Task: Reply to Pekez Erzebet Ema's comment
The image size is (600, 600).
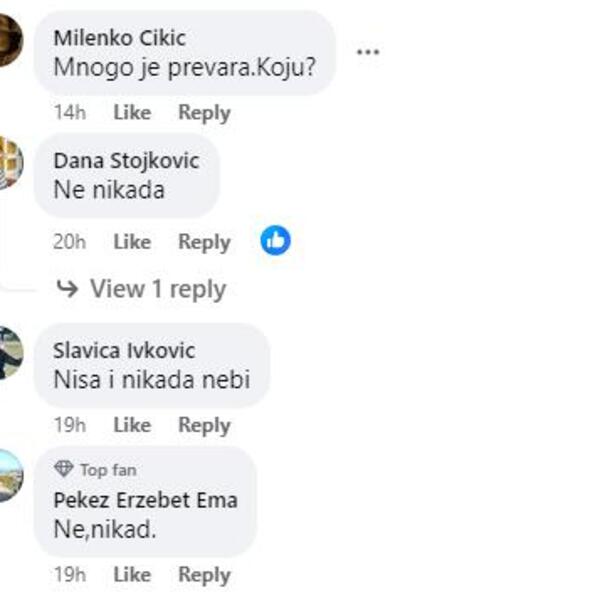Action: (x=204, y=575)
